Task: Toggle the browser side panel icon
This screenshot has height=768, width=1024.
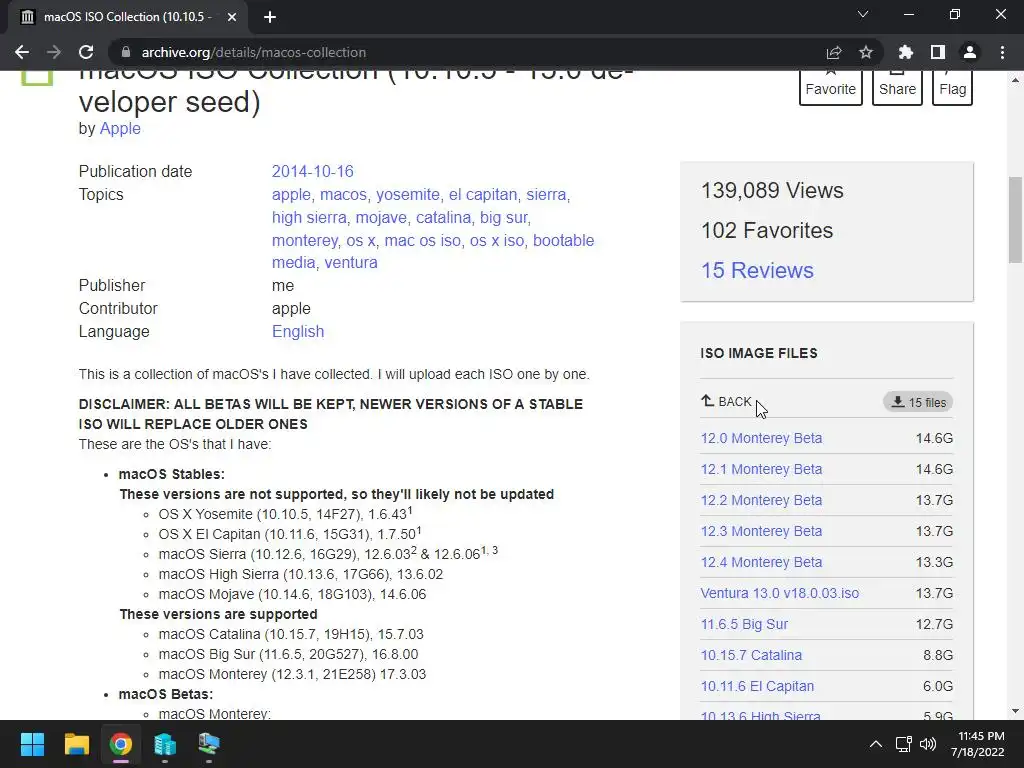Action: [x=938, y=52]
